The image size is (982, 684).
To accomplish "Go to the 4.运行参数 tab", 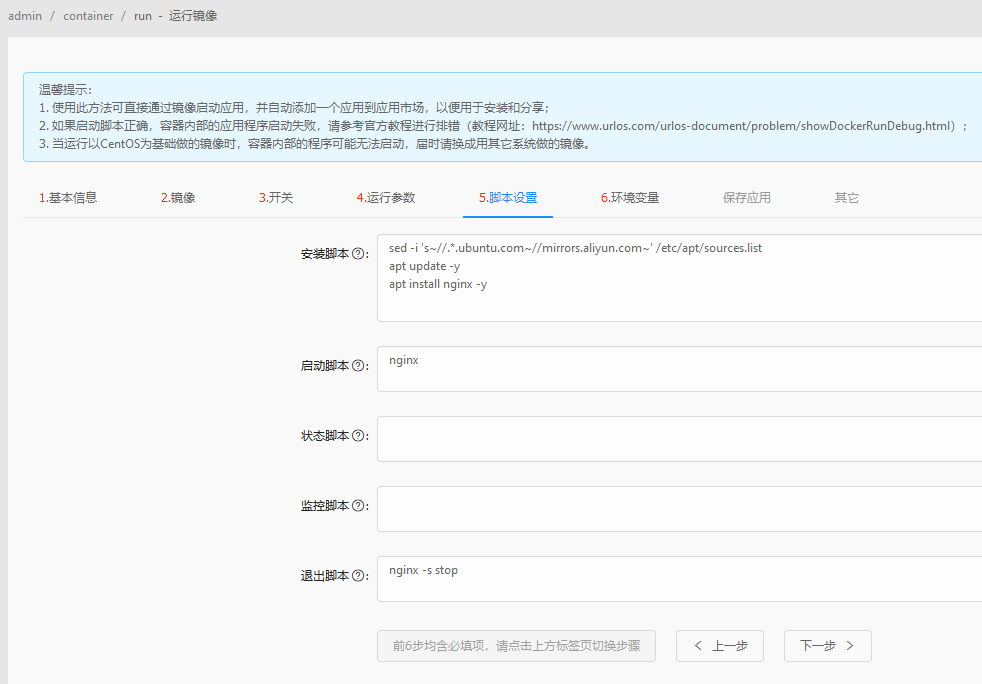I will pos(386,198).
